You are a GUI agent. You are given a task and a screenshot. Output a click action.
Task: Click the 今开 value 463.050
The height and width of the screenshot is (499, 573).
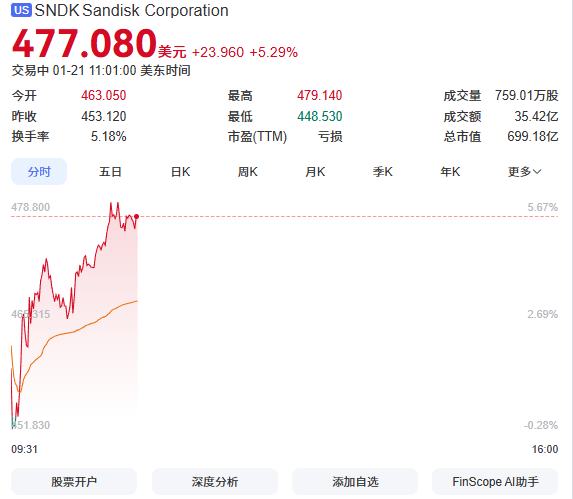[103, 96]
